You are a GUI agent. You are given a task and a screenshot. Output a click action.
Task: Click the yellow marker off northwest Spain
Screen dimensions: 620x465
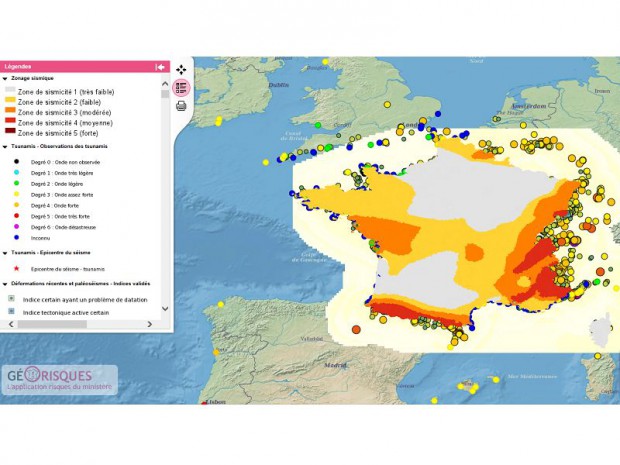(221, 304)
